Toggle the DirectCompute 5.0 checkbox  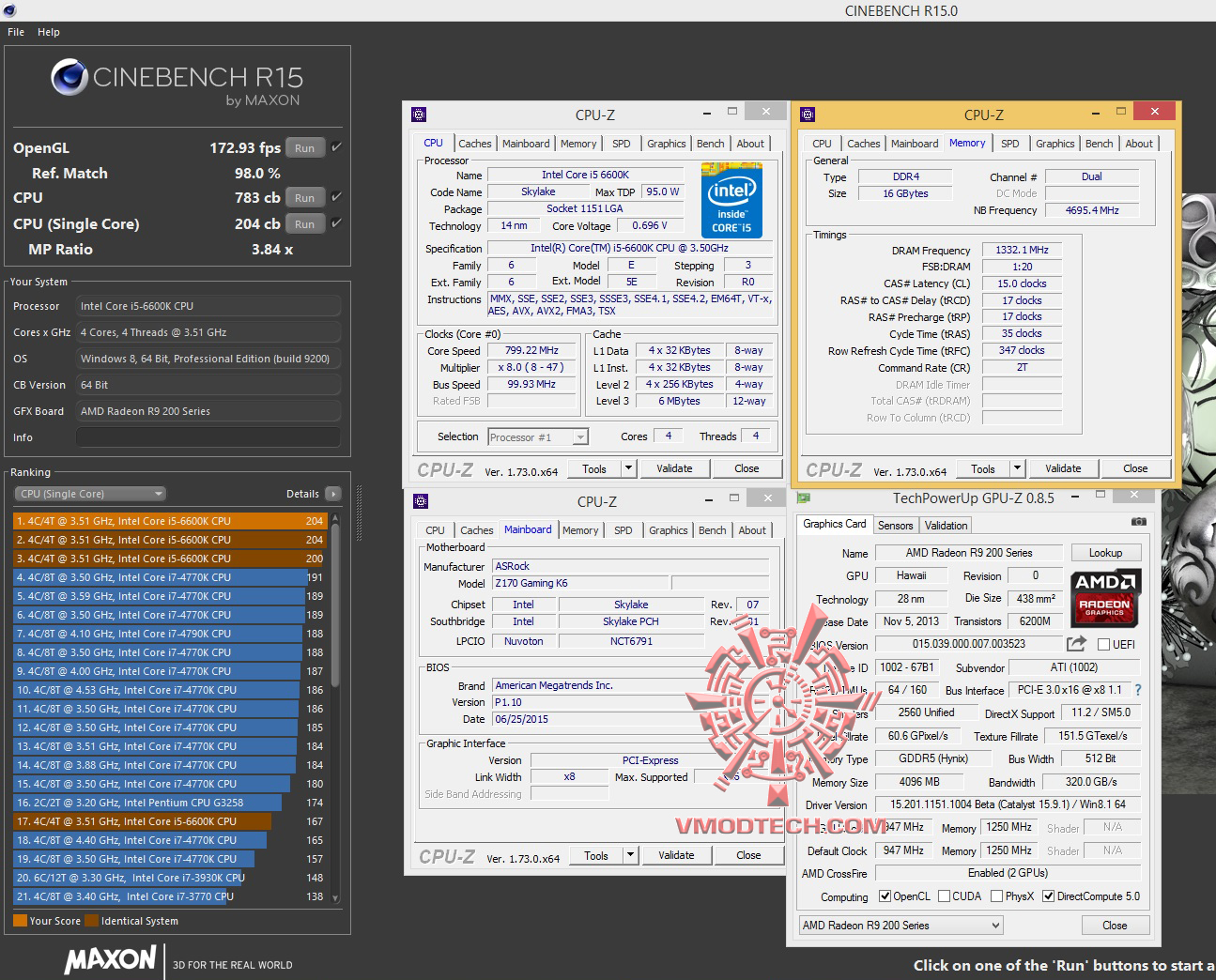coord(1049,896)
